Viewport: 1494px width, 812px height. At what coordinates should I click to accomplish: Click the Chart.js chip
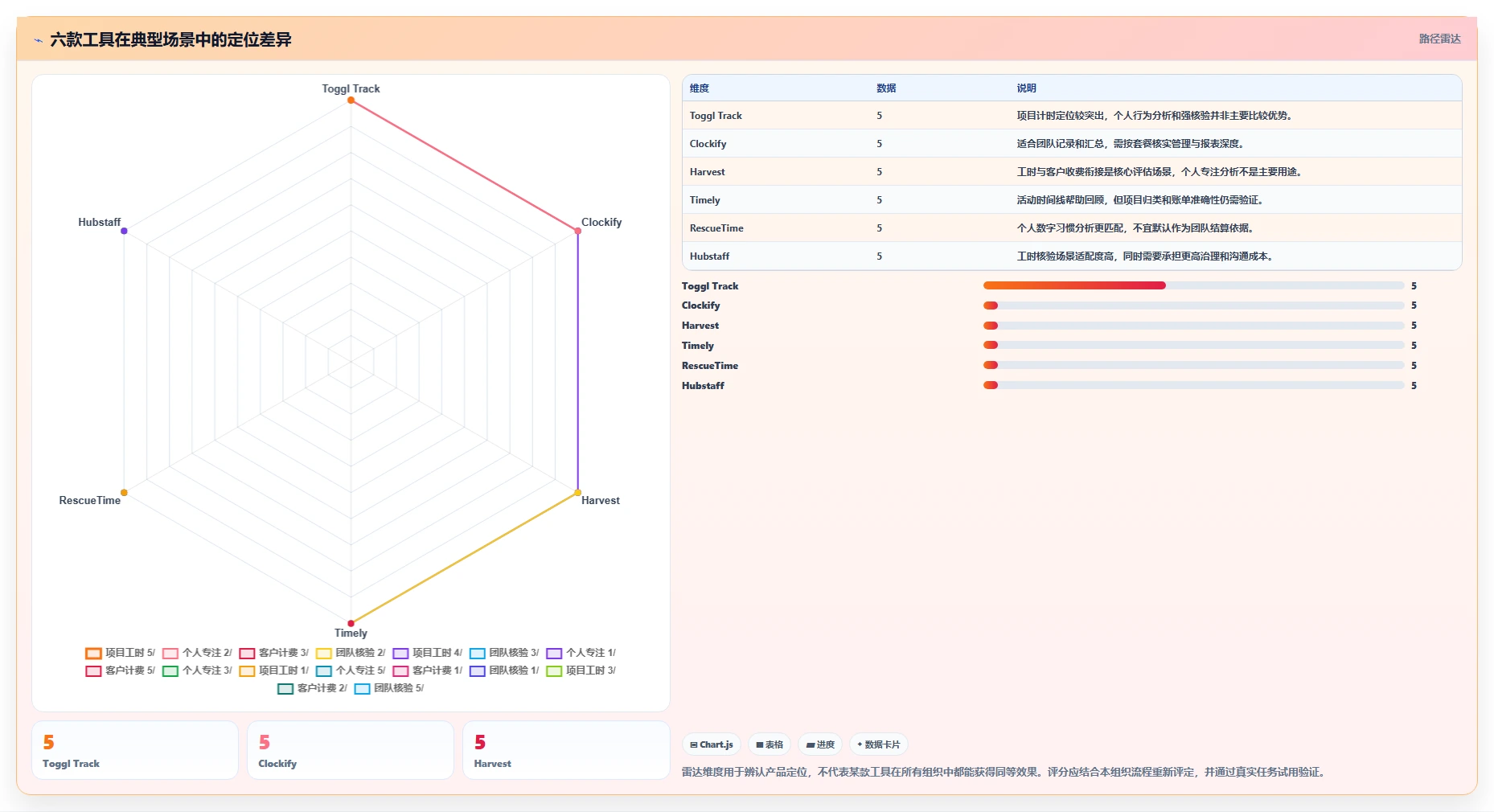tap(712, 744)
